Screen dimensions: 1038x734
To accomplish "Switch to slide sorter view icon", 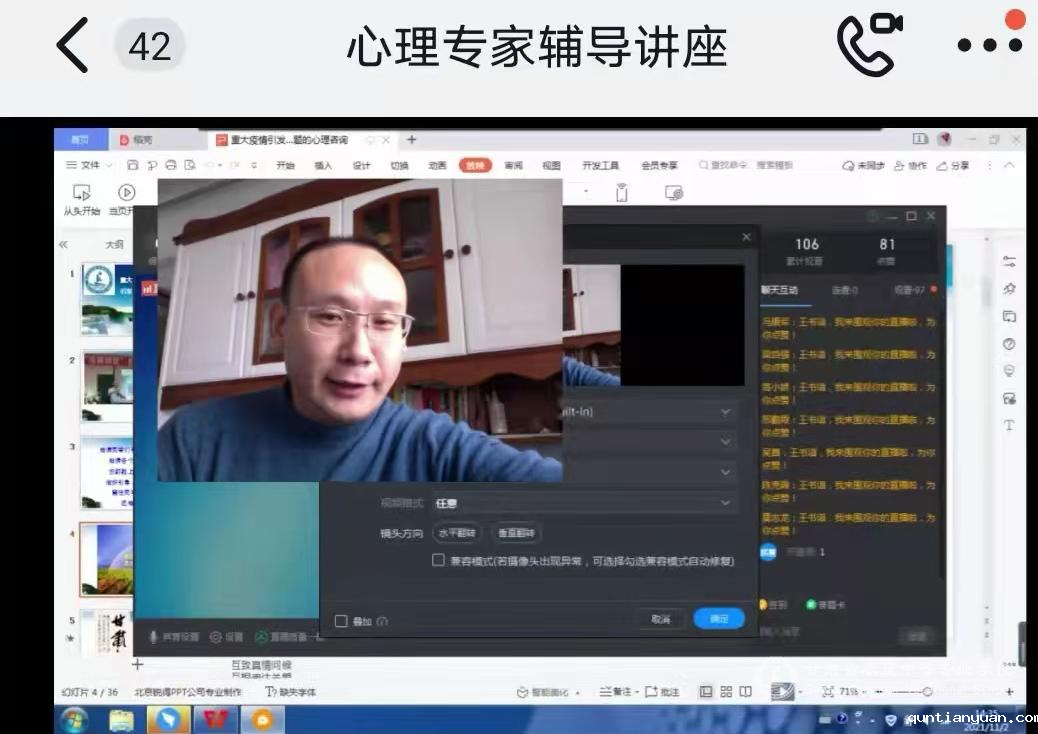I will 726,692.
